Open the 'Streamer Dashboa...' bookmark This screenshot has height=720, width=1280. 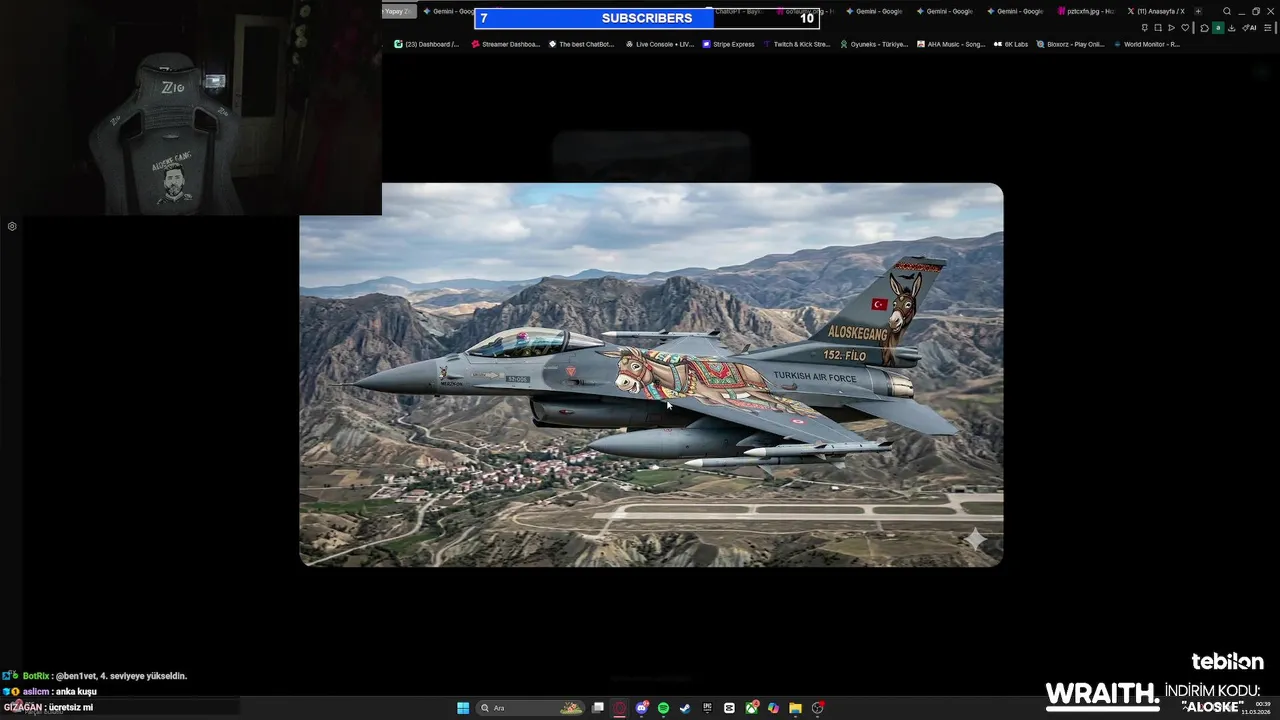point(505,44)
